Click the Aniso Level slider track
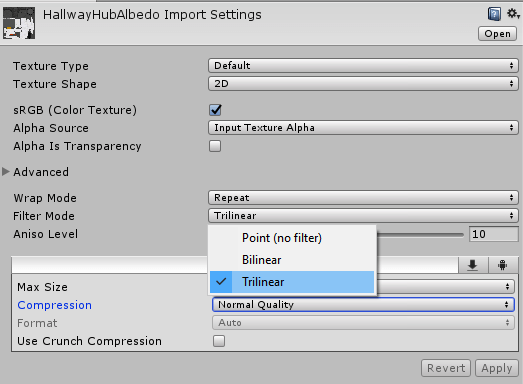523x384 pixels. [420, 235]
